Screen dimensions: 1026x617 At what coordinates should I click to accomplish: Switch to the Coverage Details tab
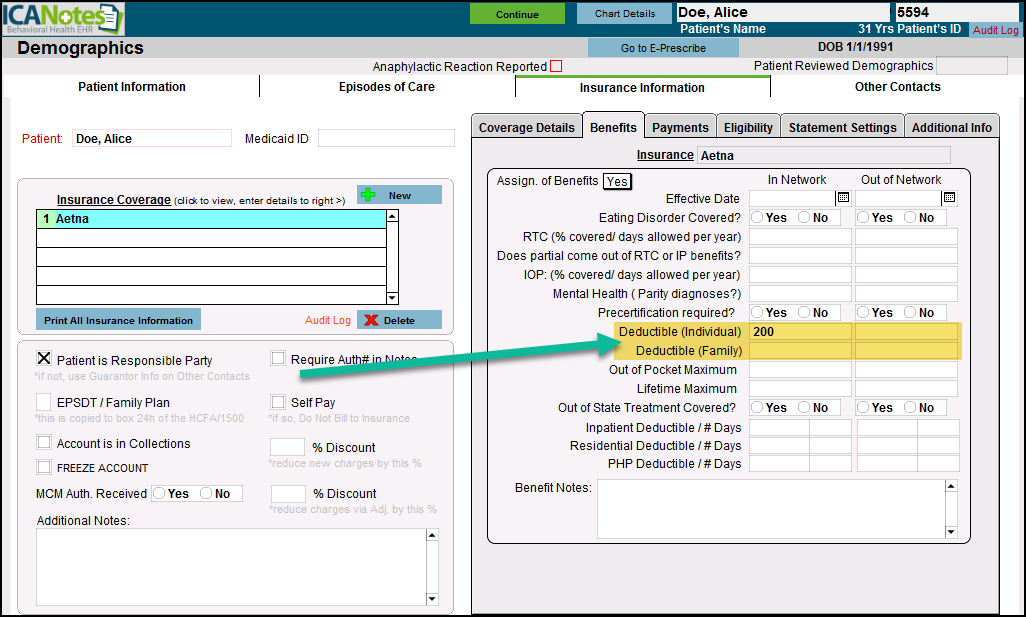coord(527,127)
